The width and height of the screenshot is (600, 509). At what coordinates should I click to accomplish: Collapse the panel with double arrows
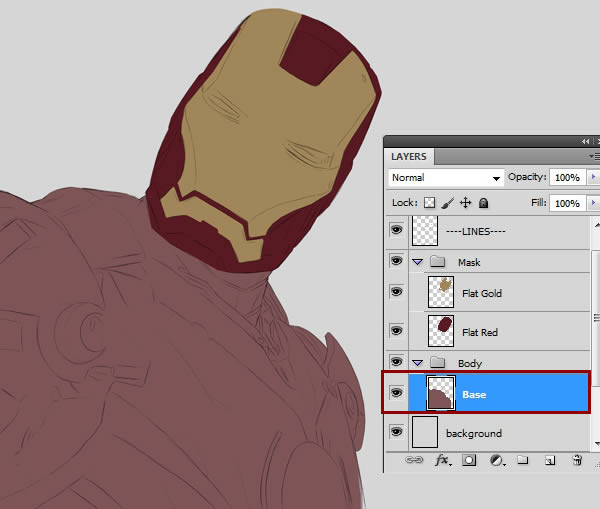[x=585, y=141]
